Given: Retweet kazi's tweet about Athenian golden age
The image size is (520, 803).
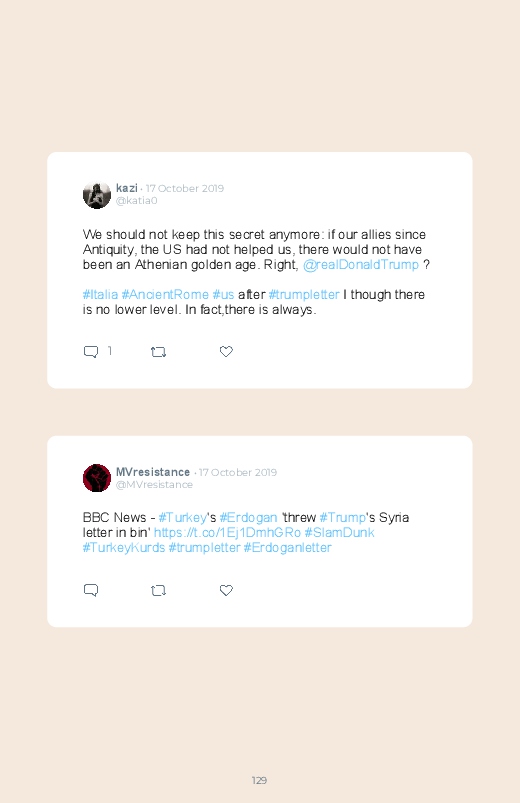Looking at the screenshot, I should point(158,352).
